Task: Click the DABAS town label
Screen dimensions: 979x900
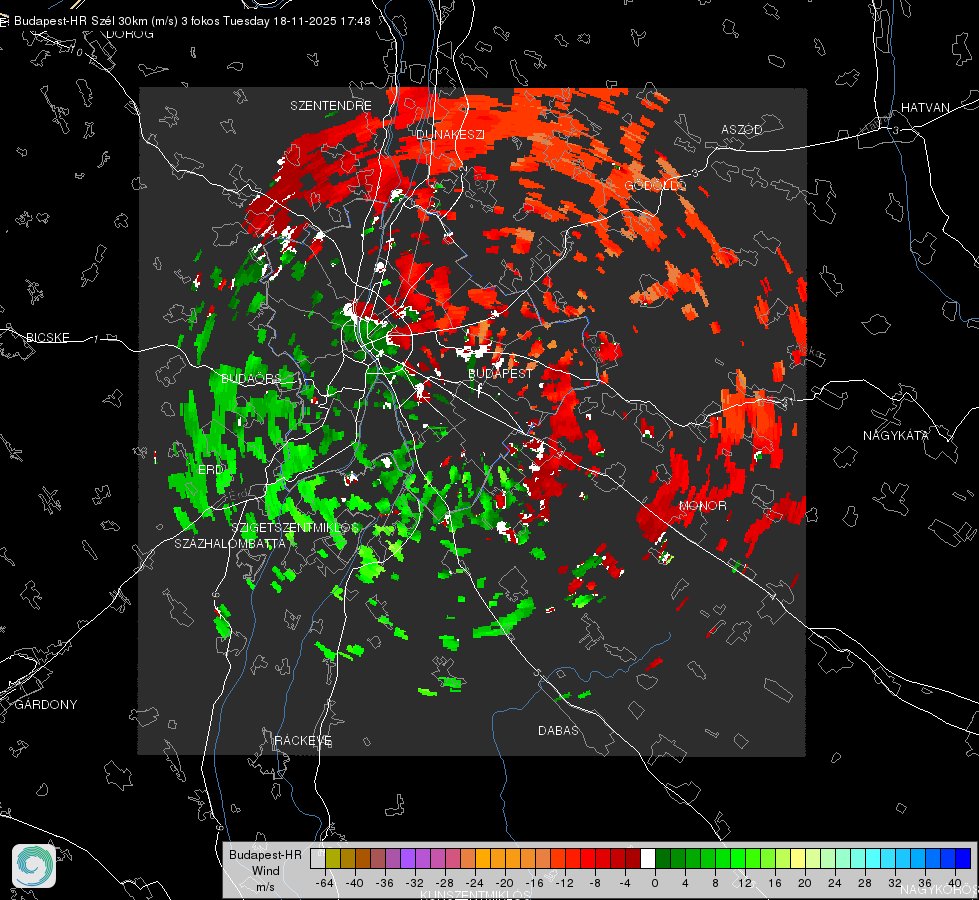Action: tap(558, 730)
